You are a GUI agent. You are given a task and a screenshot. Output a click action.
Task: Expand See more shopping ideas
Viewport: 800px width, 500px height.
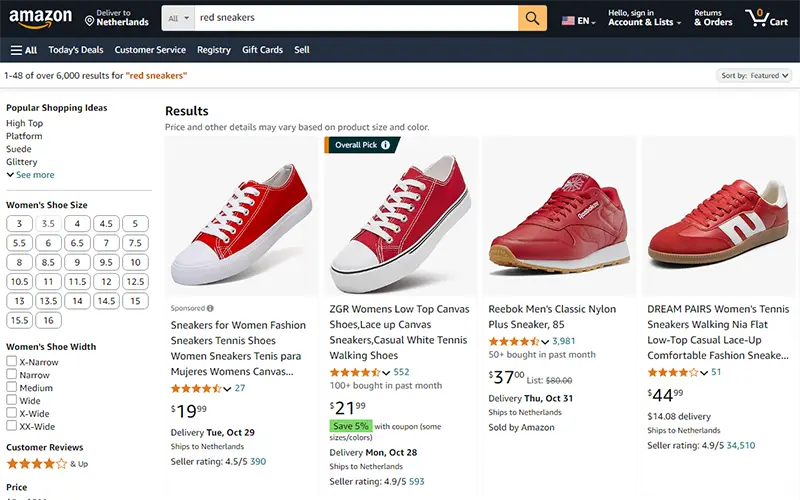click(30, 175)
